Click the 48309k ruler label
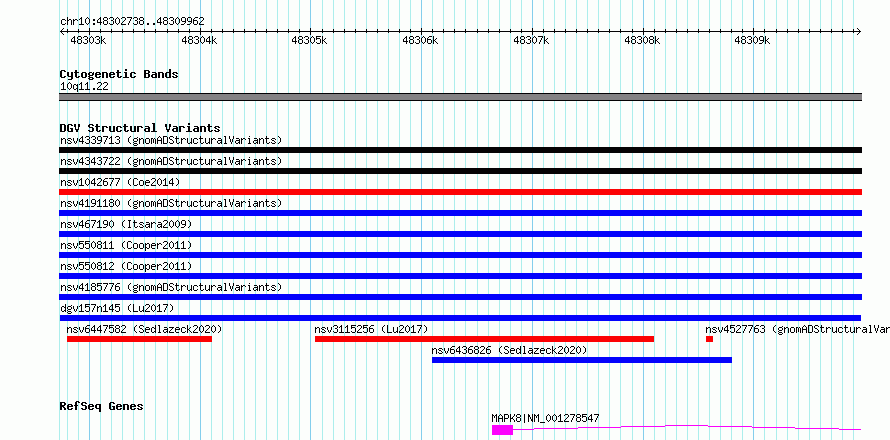The width and height of the screenshot is (890, 440). 752,40
